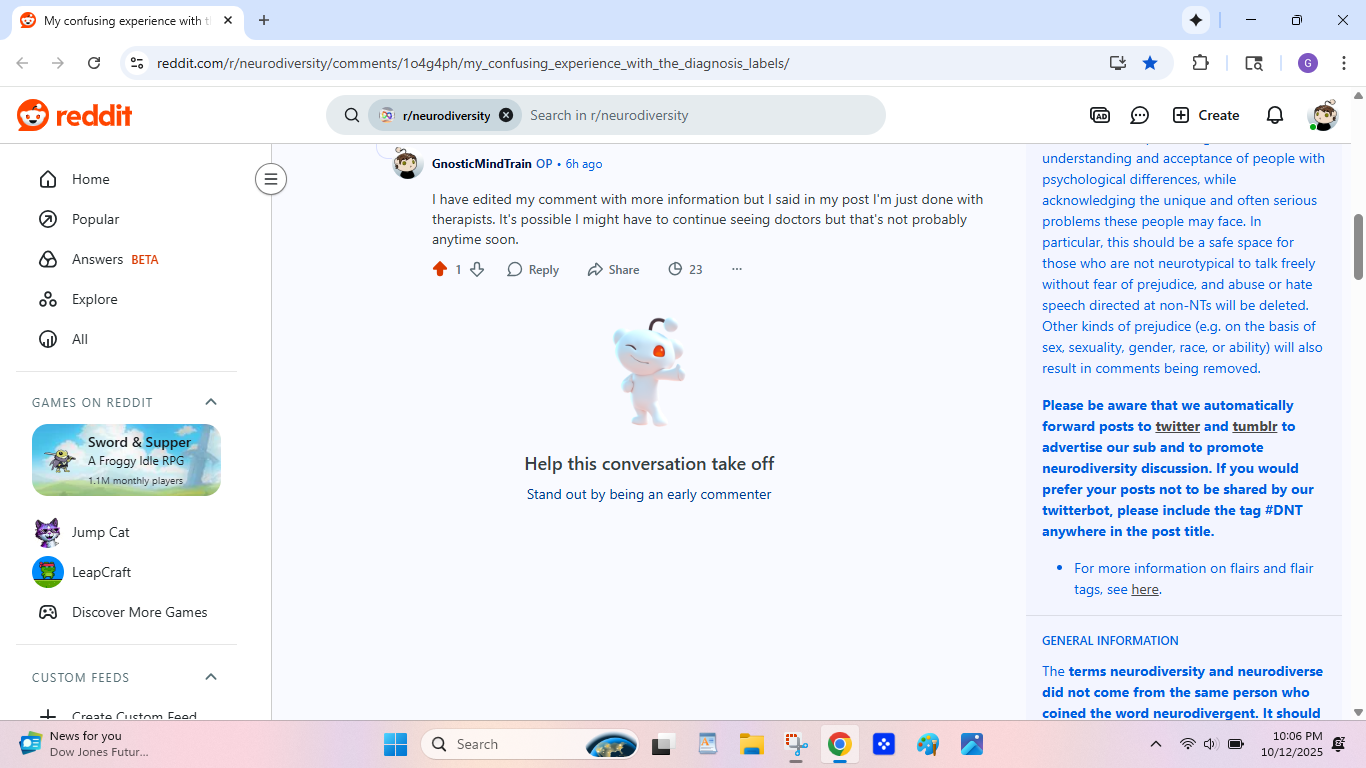1366x768 pixels.
Task: Open Explore in the left sidebar
Action: tap(94, 299)
